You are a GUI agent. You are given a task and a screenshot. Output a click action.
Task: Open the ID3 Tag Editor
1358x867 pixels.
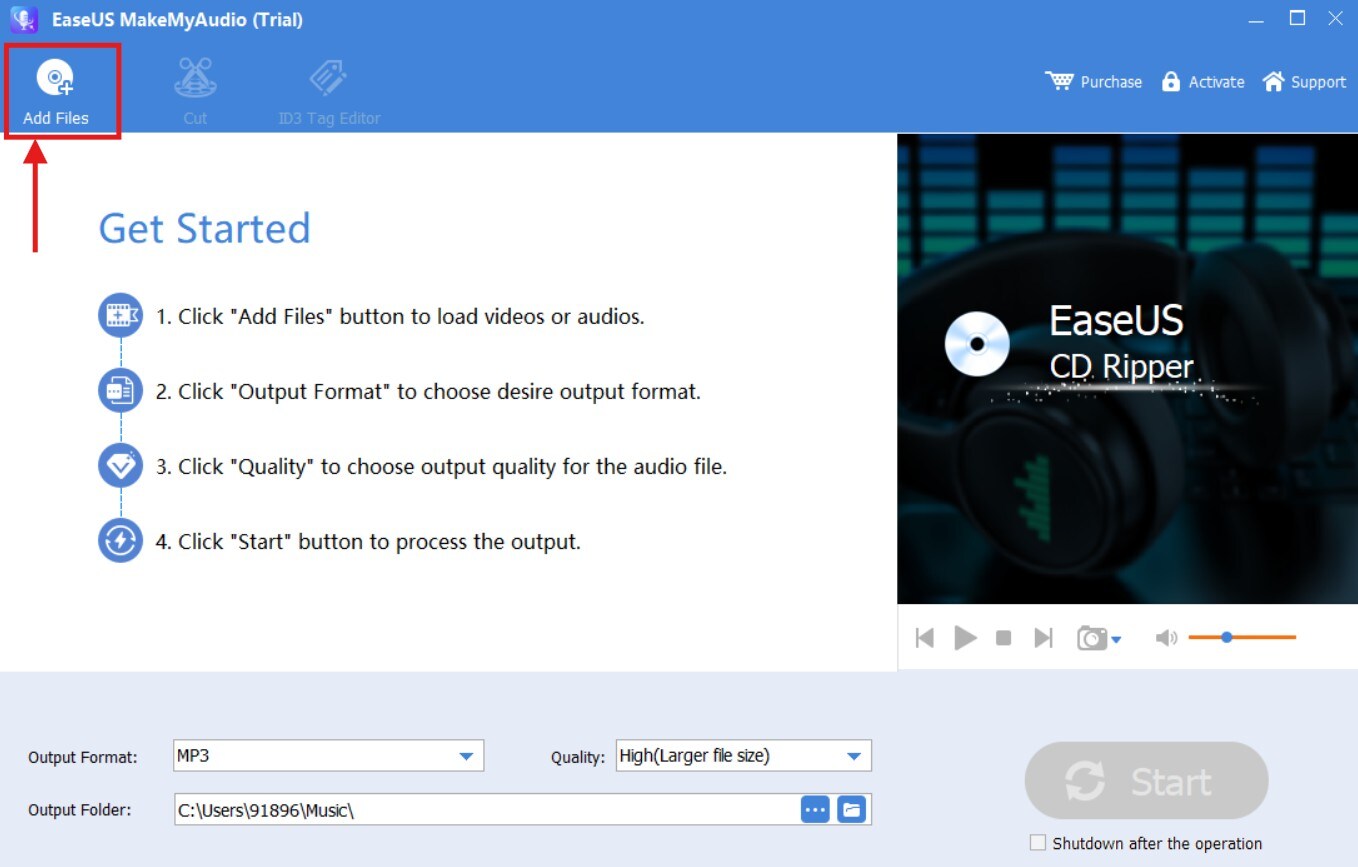point(329,92)
